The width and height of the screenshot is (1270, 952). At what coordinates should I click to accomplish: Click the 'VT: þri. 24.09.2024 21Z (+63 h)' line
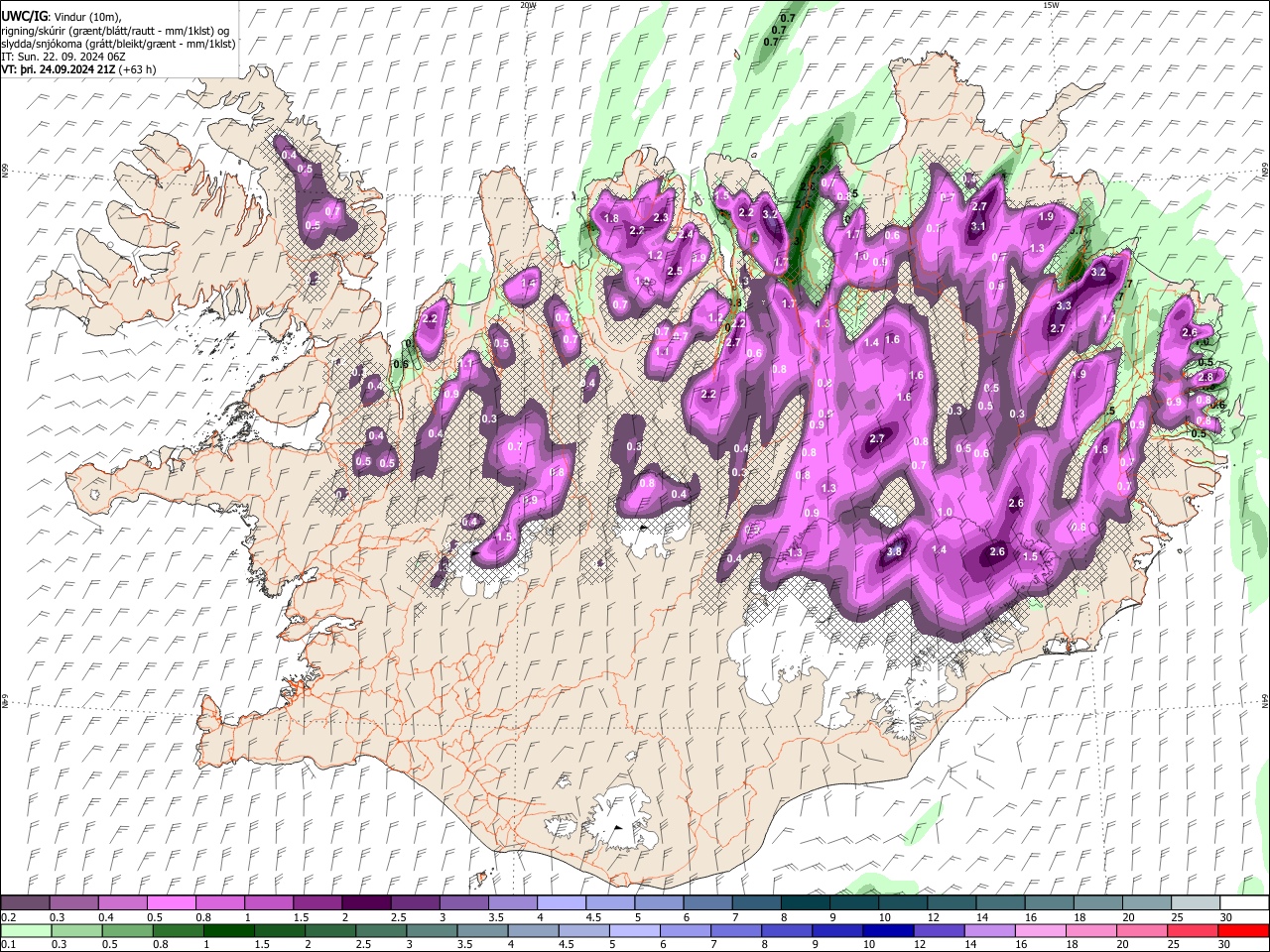[78, 69]
